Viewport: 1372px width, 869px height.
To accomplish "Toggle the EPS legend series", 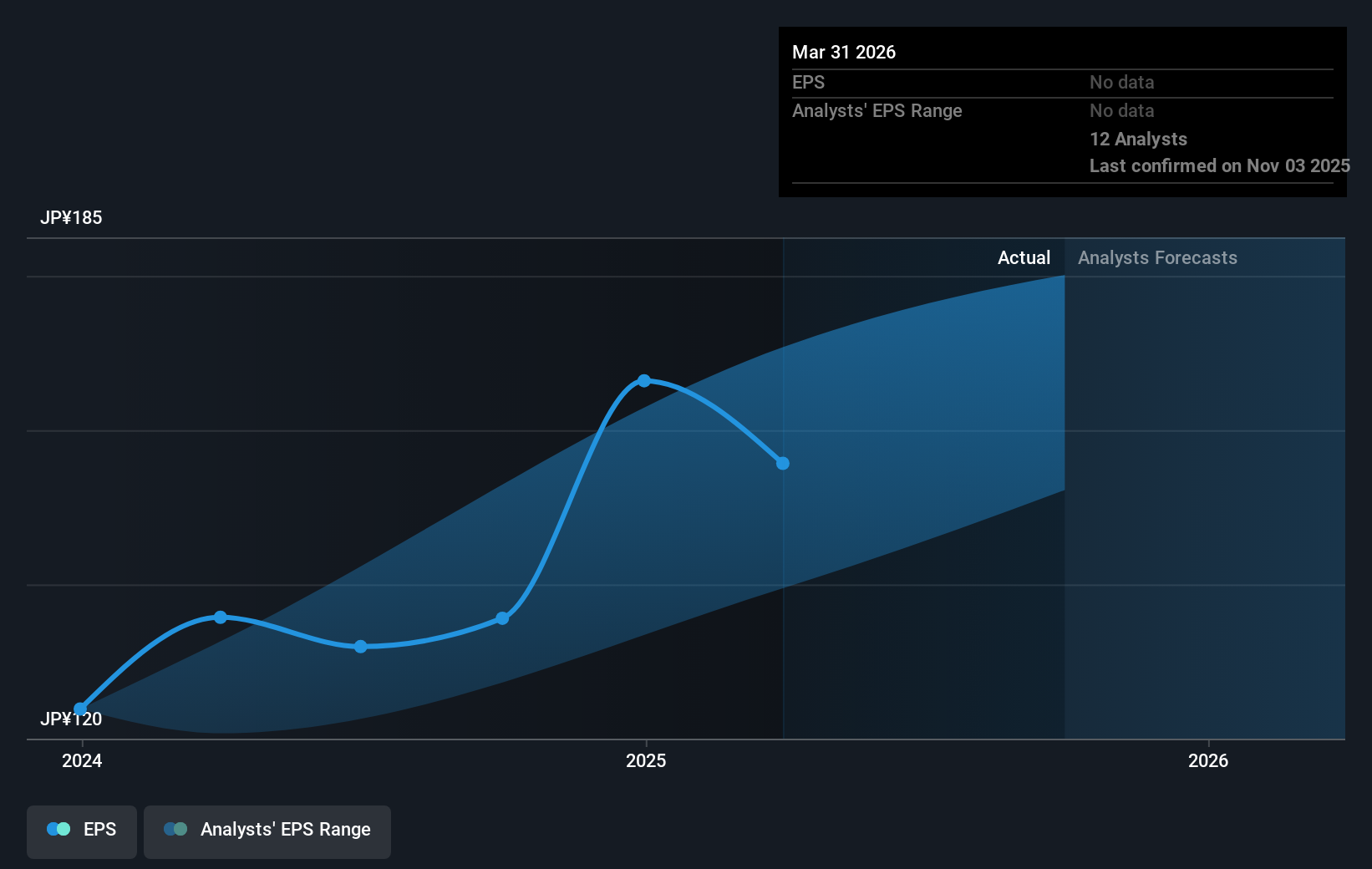I will pos(82,831).
